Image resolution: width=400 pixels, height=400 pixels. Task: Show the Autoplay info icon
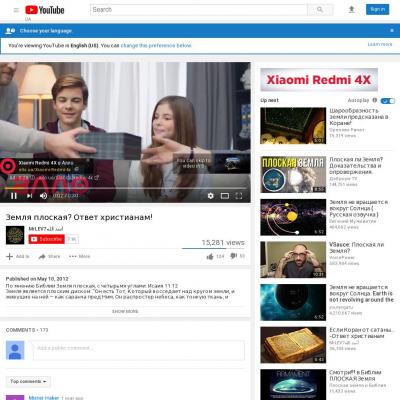(375, 100)
